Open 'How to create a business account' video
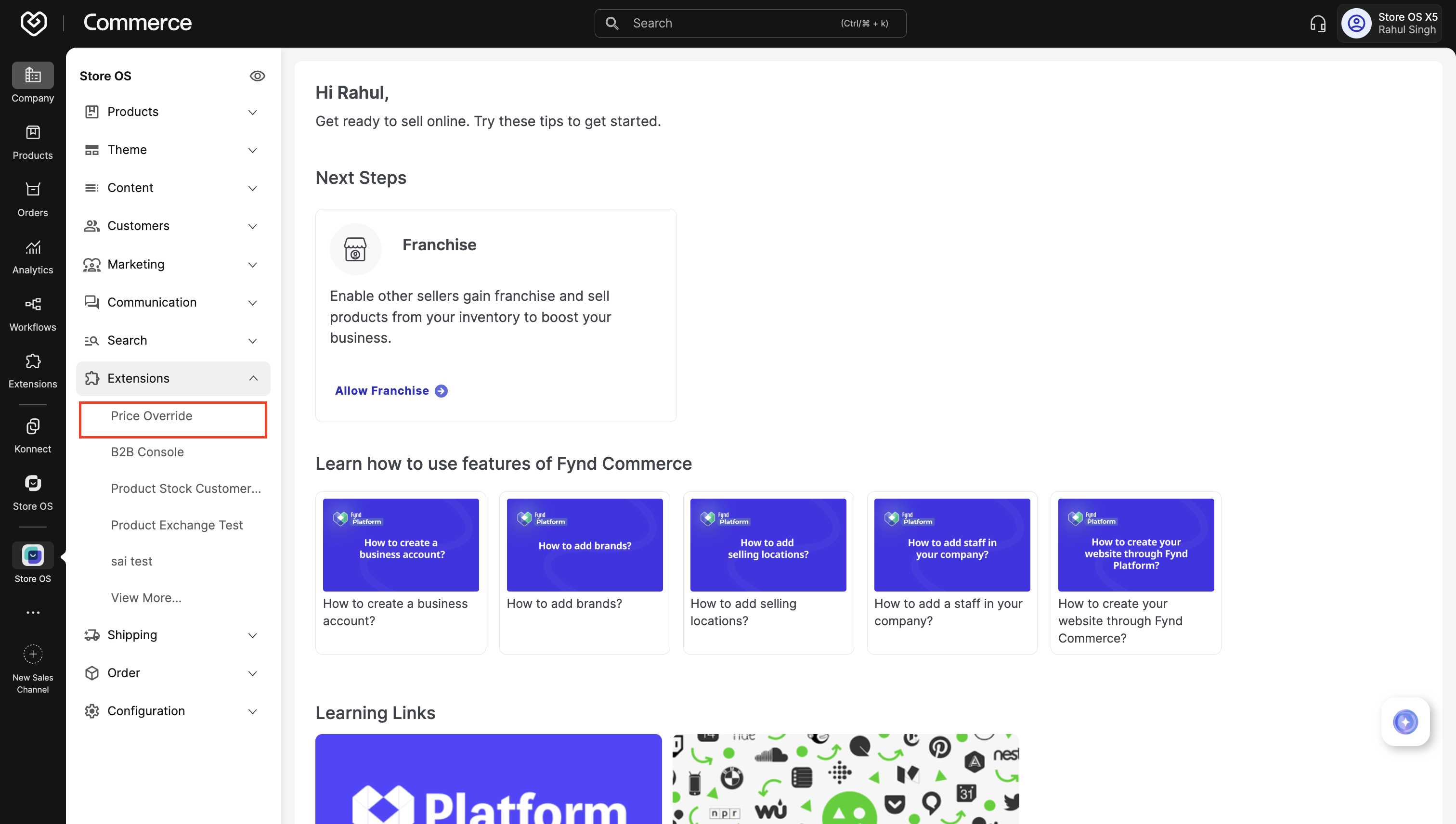 [x=400, y=573]
